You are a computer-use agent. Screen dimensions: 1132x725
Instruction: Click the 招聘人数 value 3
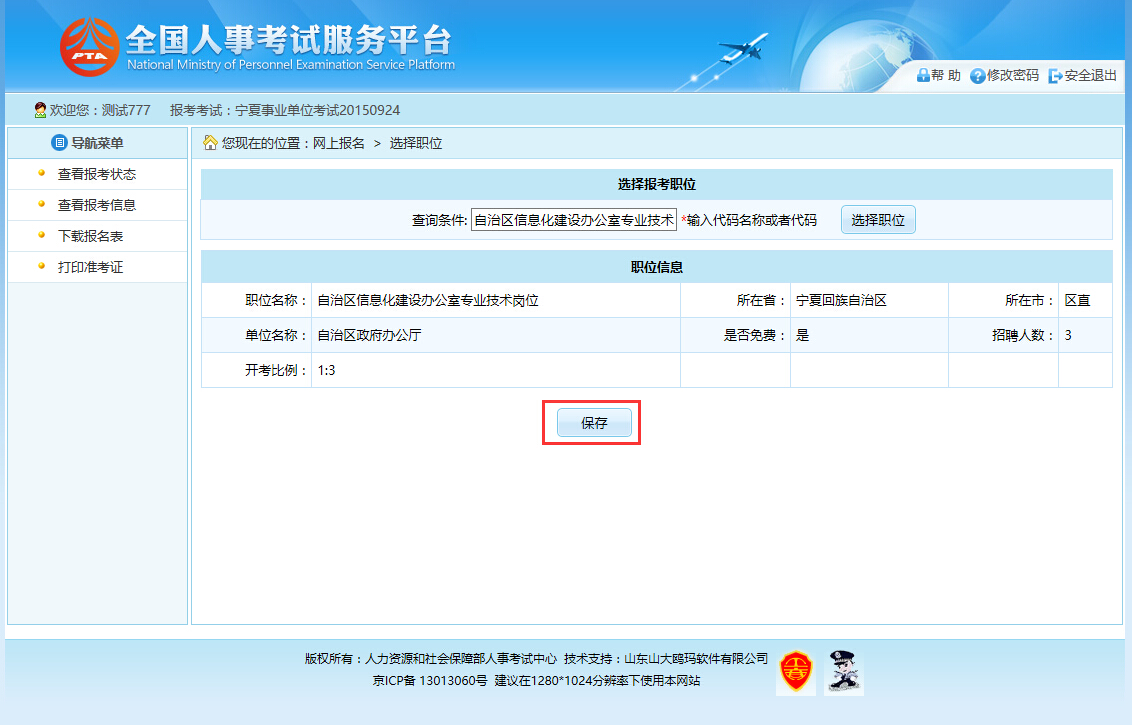click(1068, 335)
